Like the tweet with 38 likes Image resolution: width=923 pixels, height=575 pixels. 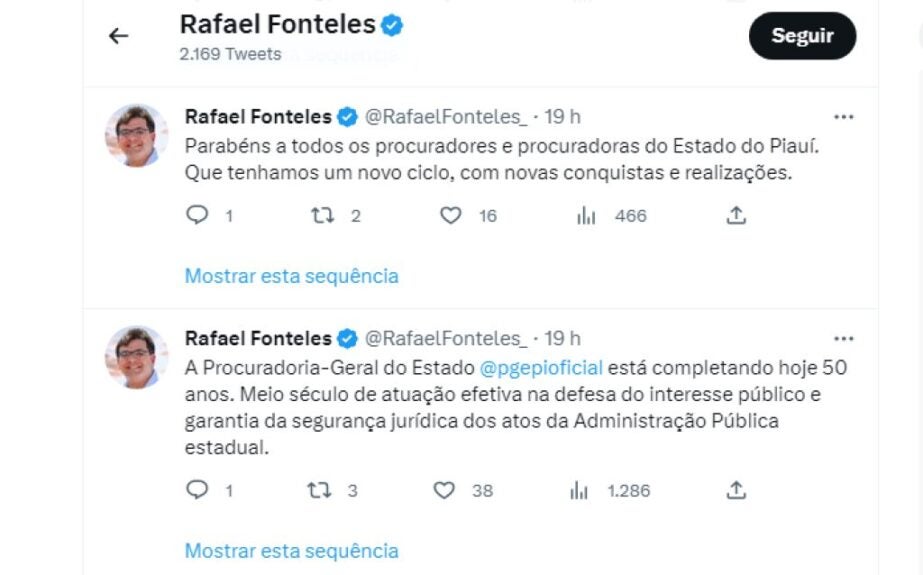[x=444, y=490]
